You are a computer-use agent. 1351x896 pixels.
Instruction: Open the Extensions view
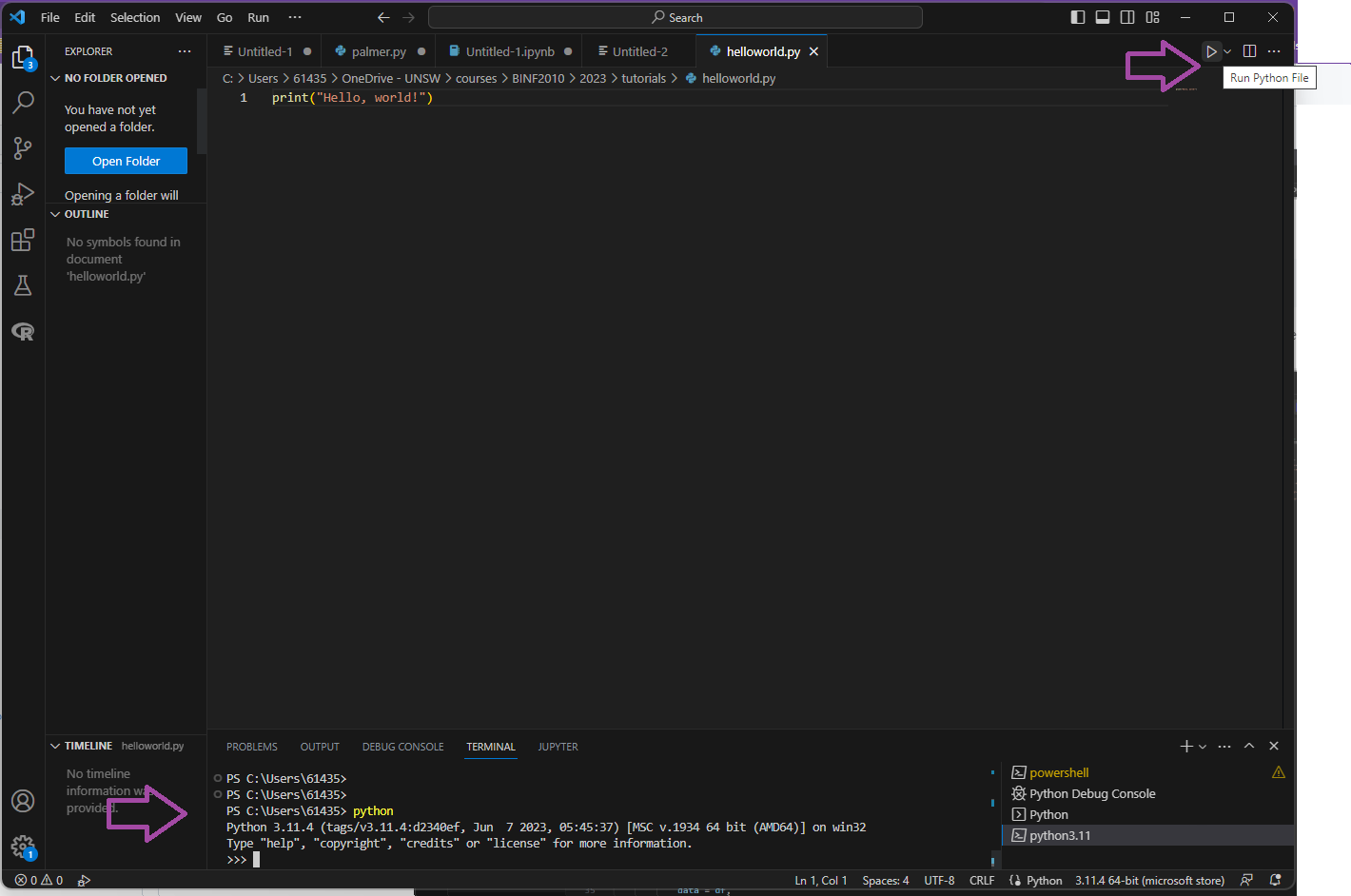coord(23,240)
